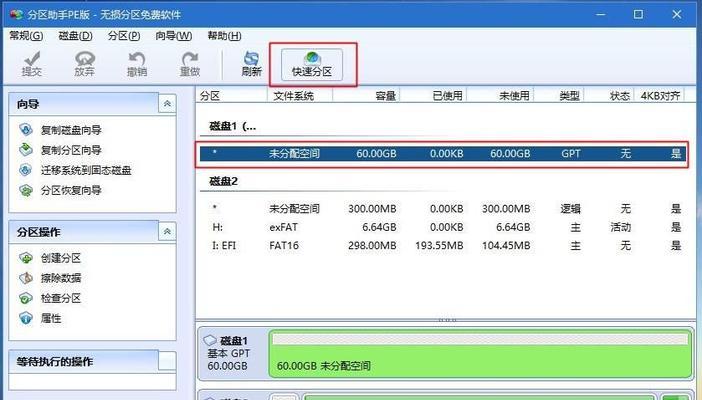Click the 4KB对齐 column header

coord(660,95)
